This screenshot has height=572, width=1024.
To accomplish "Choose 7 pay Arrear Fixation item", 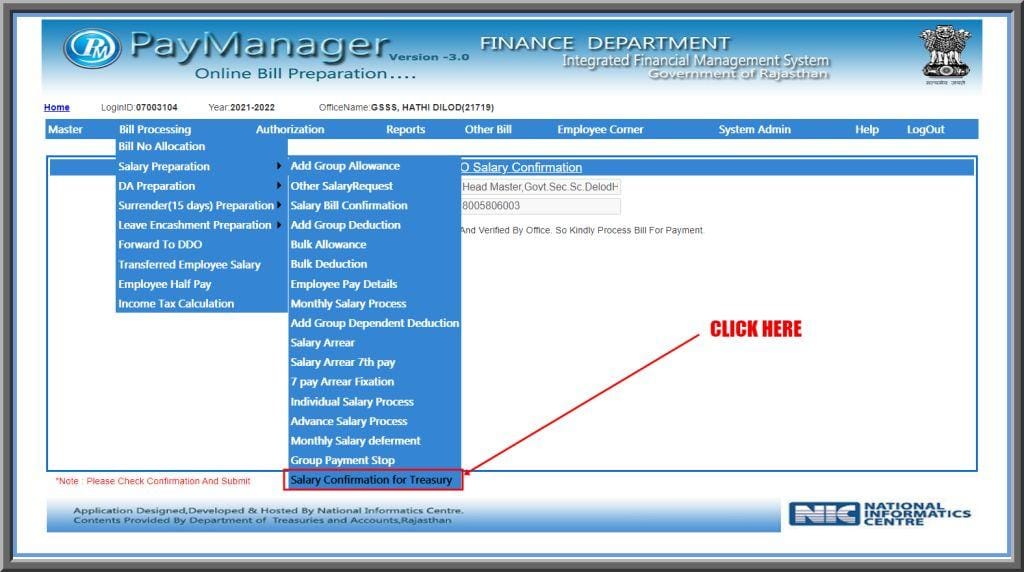I will pos(342,382).
